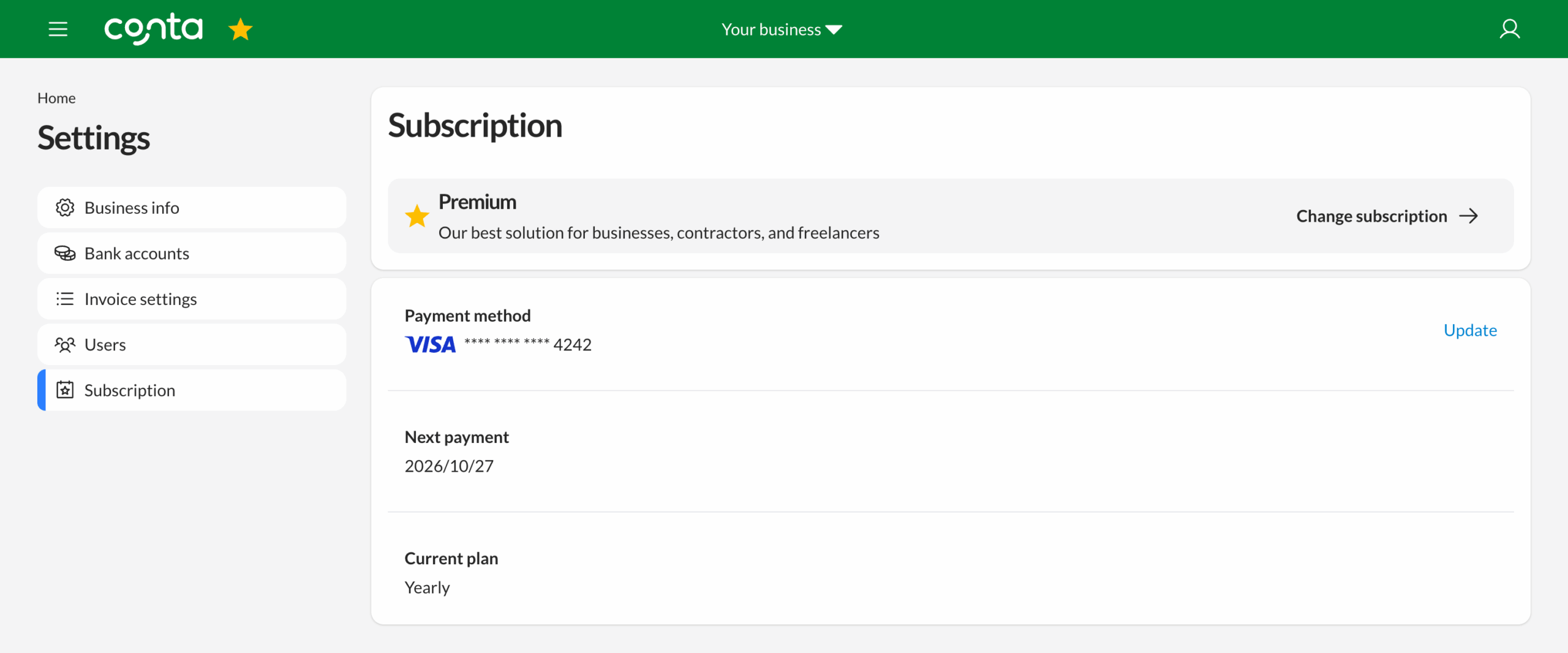Open the user profile icon
Image resolution: width=1568 pixels, height=653 pixels.
point(1509,29)
